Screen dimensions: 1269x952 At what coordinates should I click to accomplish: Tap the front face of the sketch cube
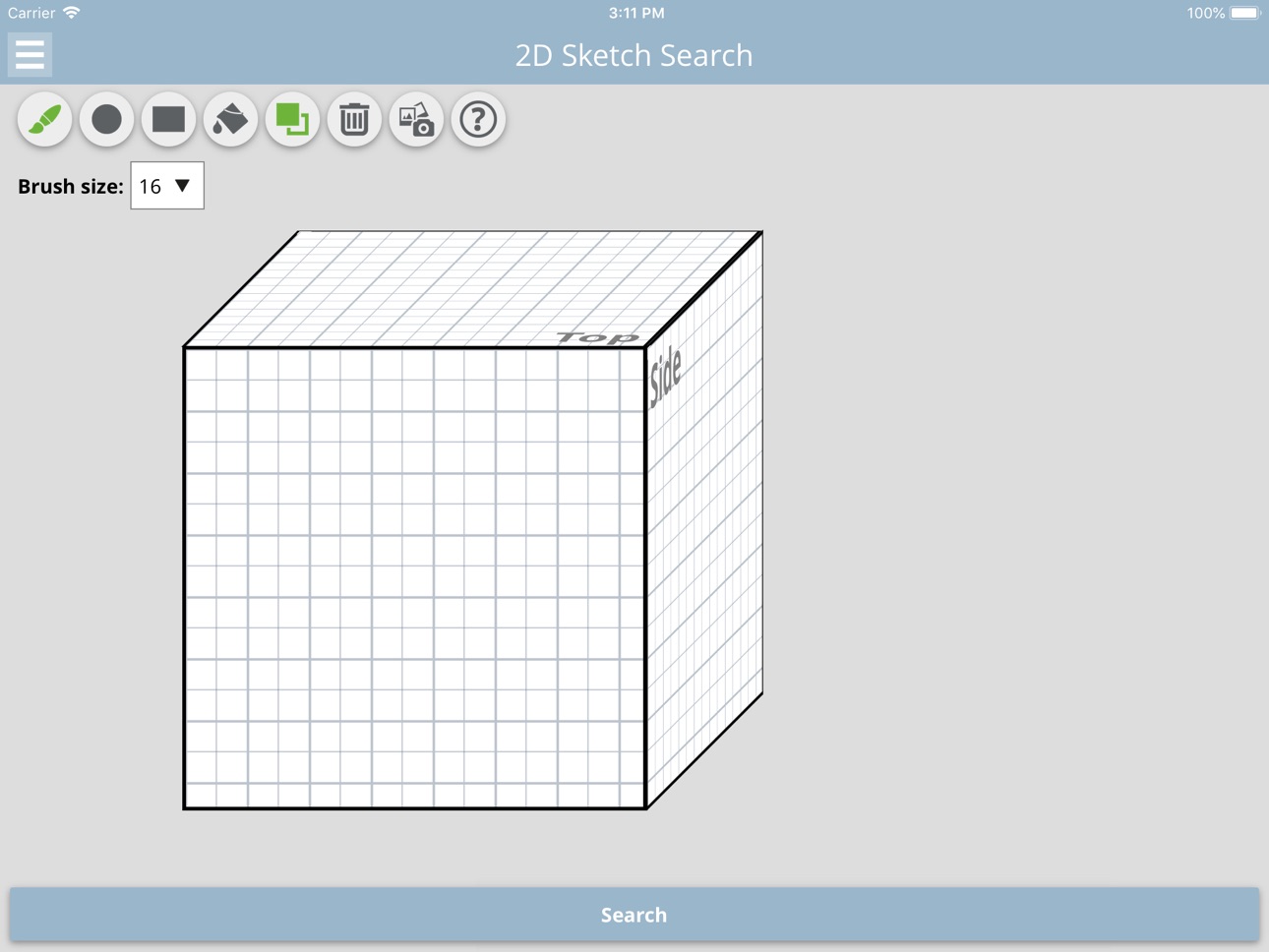point(414,578)
